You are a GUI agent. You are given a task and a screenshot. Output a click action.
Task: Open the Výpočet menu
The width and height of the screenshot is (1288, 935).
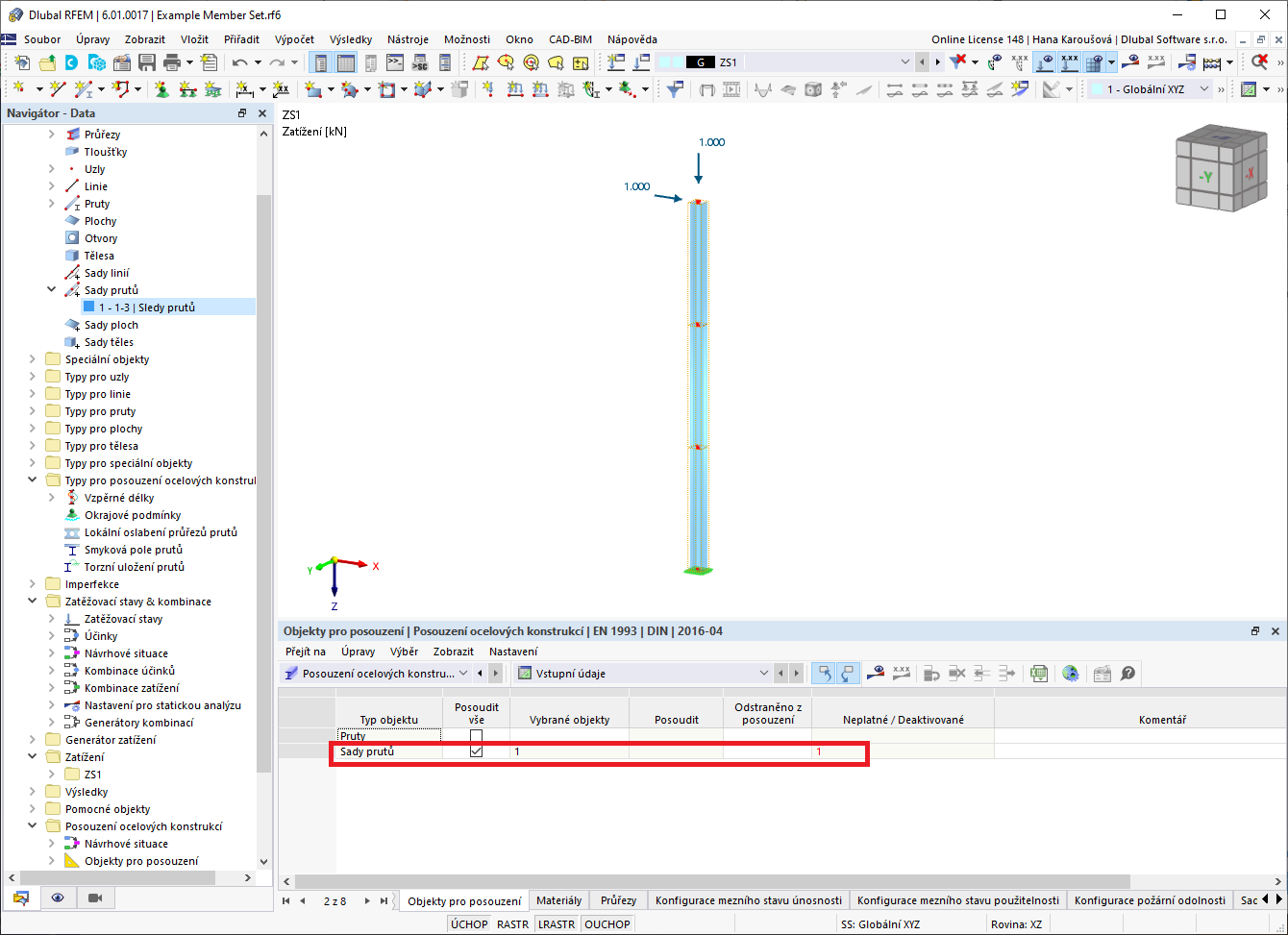[x=294, y=39]
